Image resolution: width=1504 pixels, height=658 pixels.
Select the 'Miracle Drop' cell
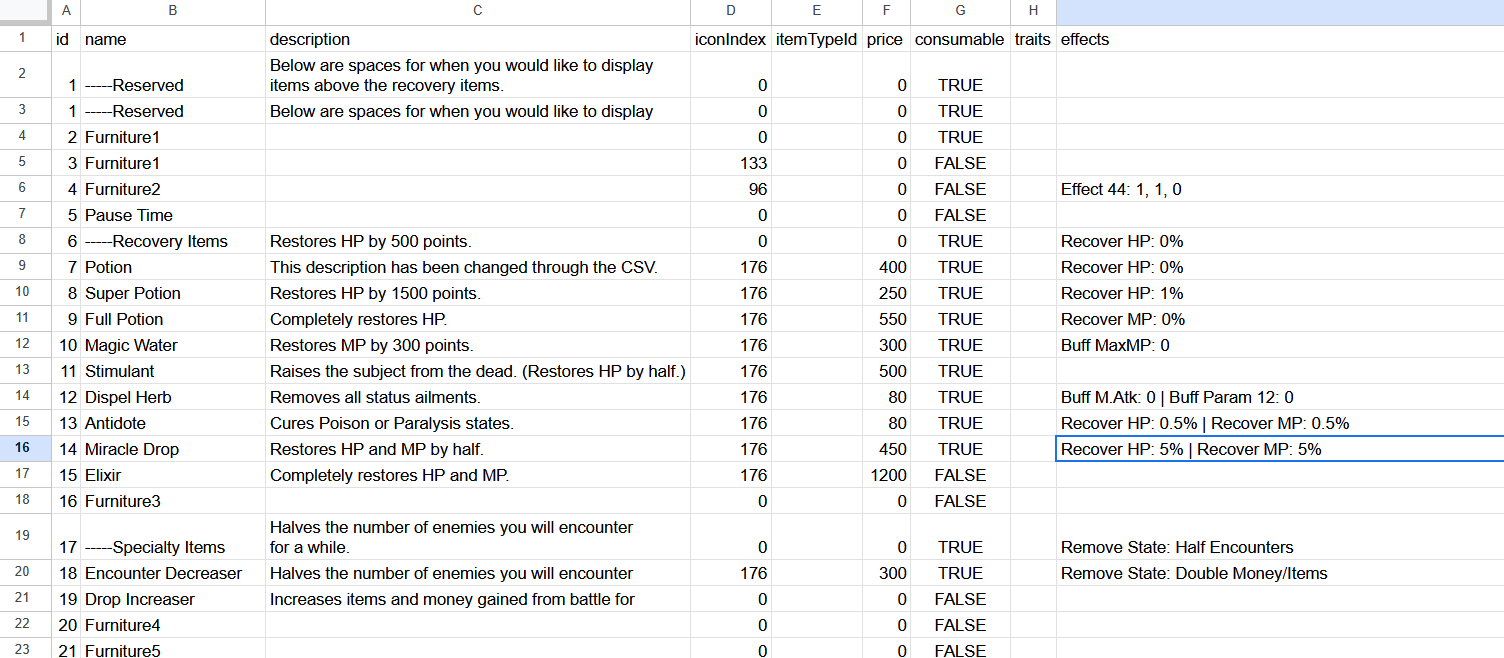tap(173, 449)
